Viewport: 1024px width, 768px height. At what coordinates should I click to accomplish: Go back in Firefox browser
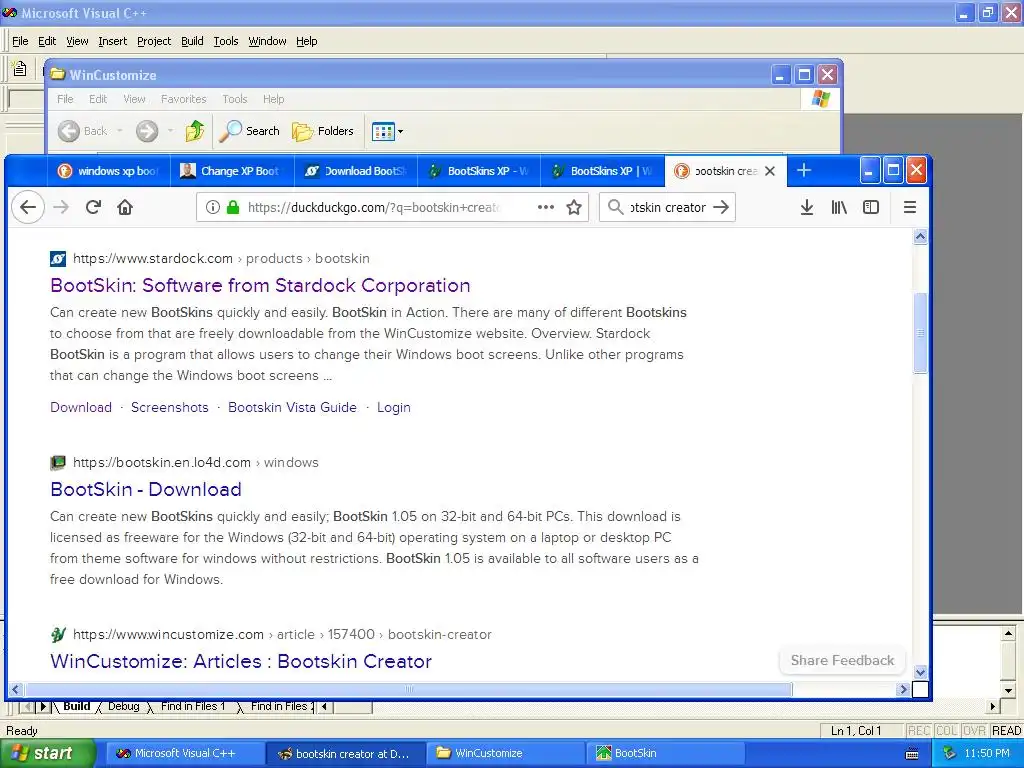(28, 208)
